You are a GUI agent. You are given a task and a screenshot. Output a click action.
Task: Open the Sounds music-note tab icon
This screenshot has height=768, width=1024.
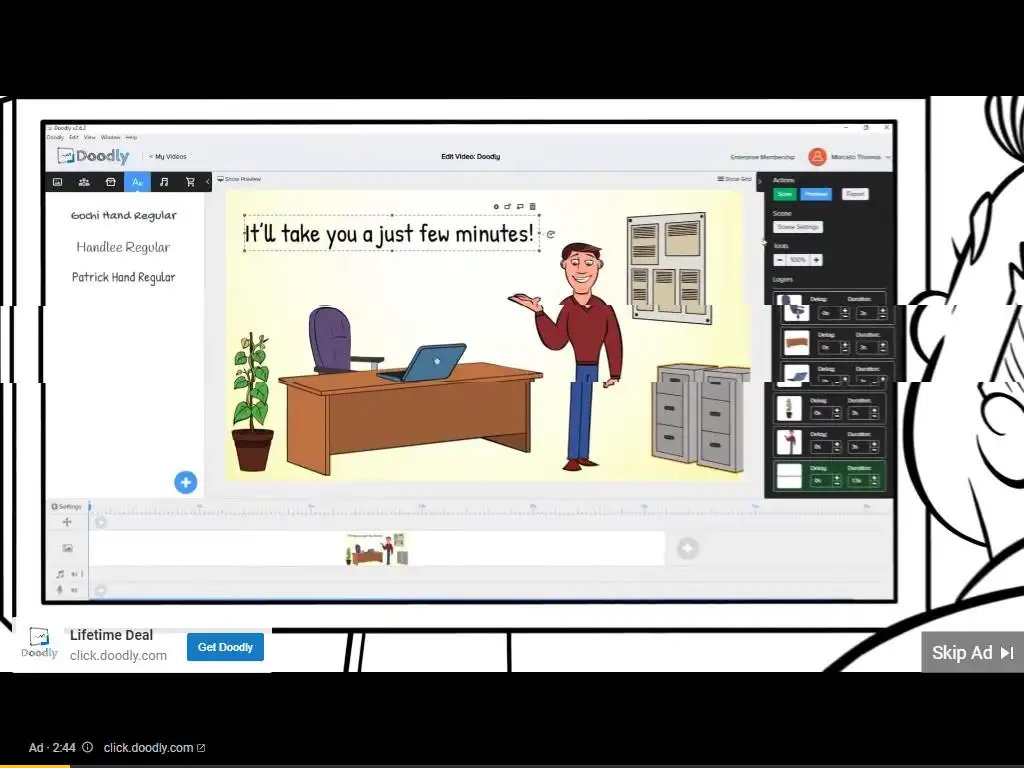pos(164,182)
